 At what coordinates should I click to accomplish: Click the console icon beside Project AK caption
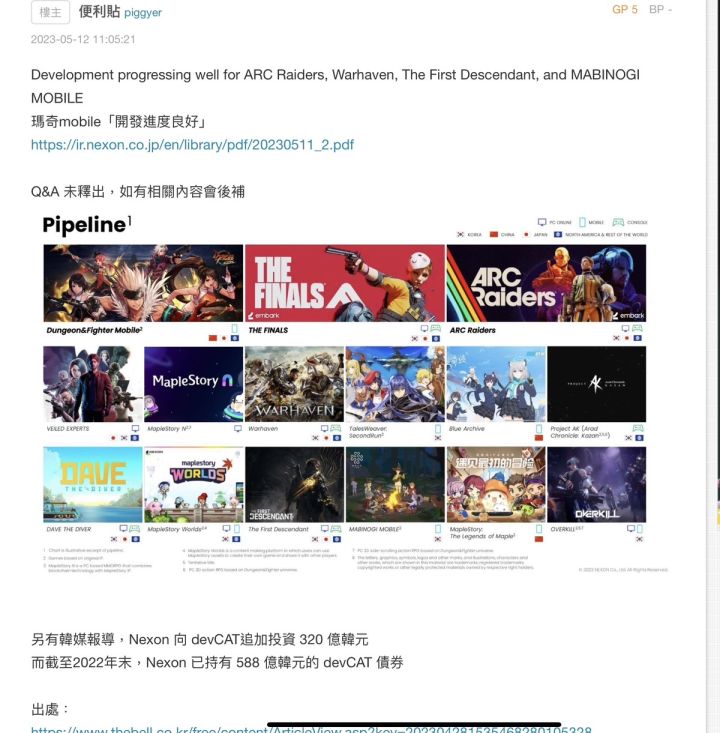tap(638, 428)
